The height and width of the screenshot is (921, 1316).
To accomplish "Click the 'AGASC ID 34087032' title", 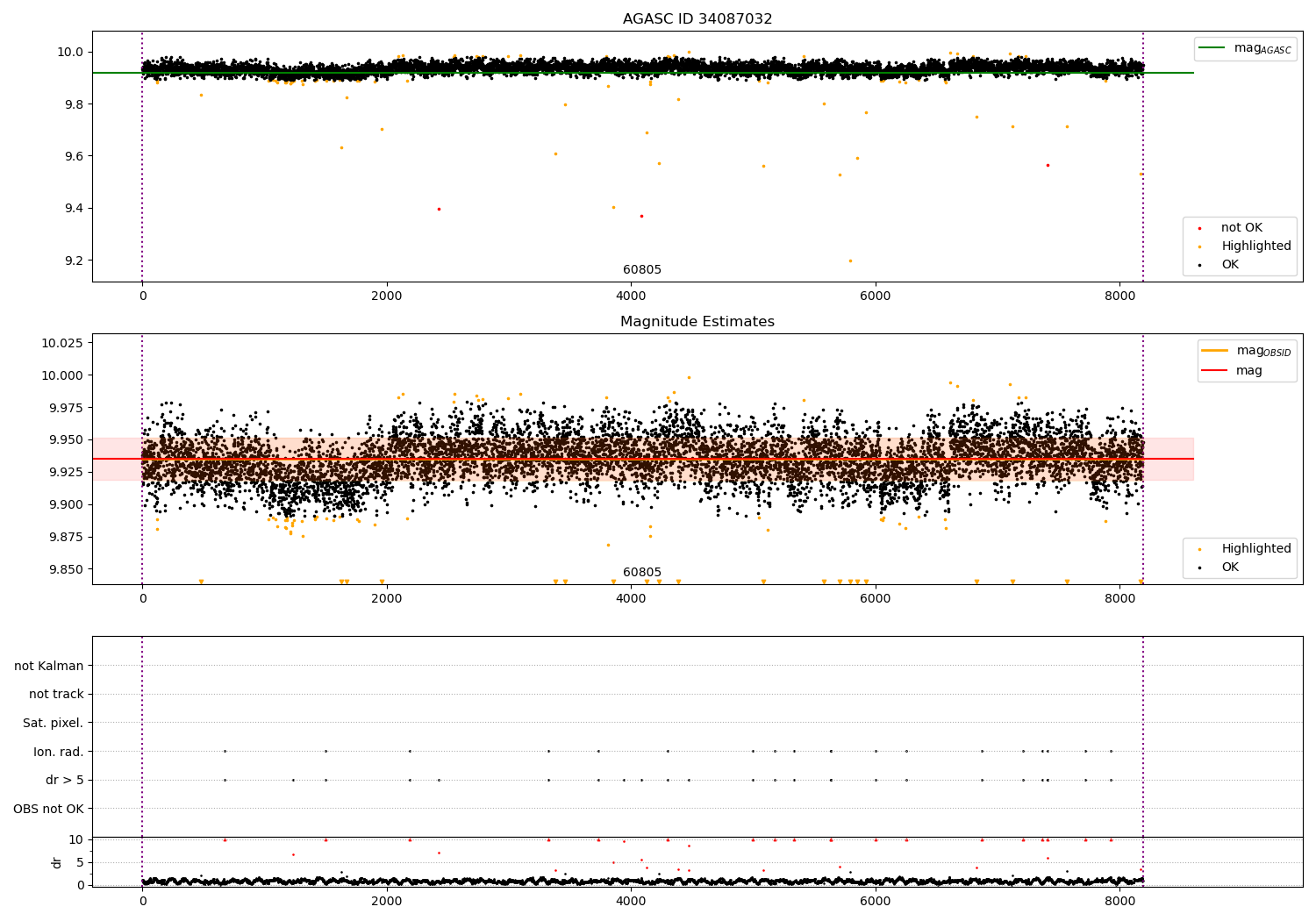I will click(697, 19).
